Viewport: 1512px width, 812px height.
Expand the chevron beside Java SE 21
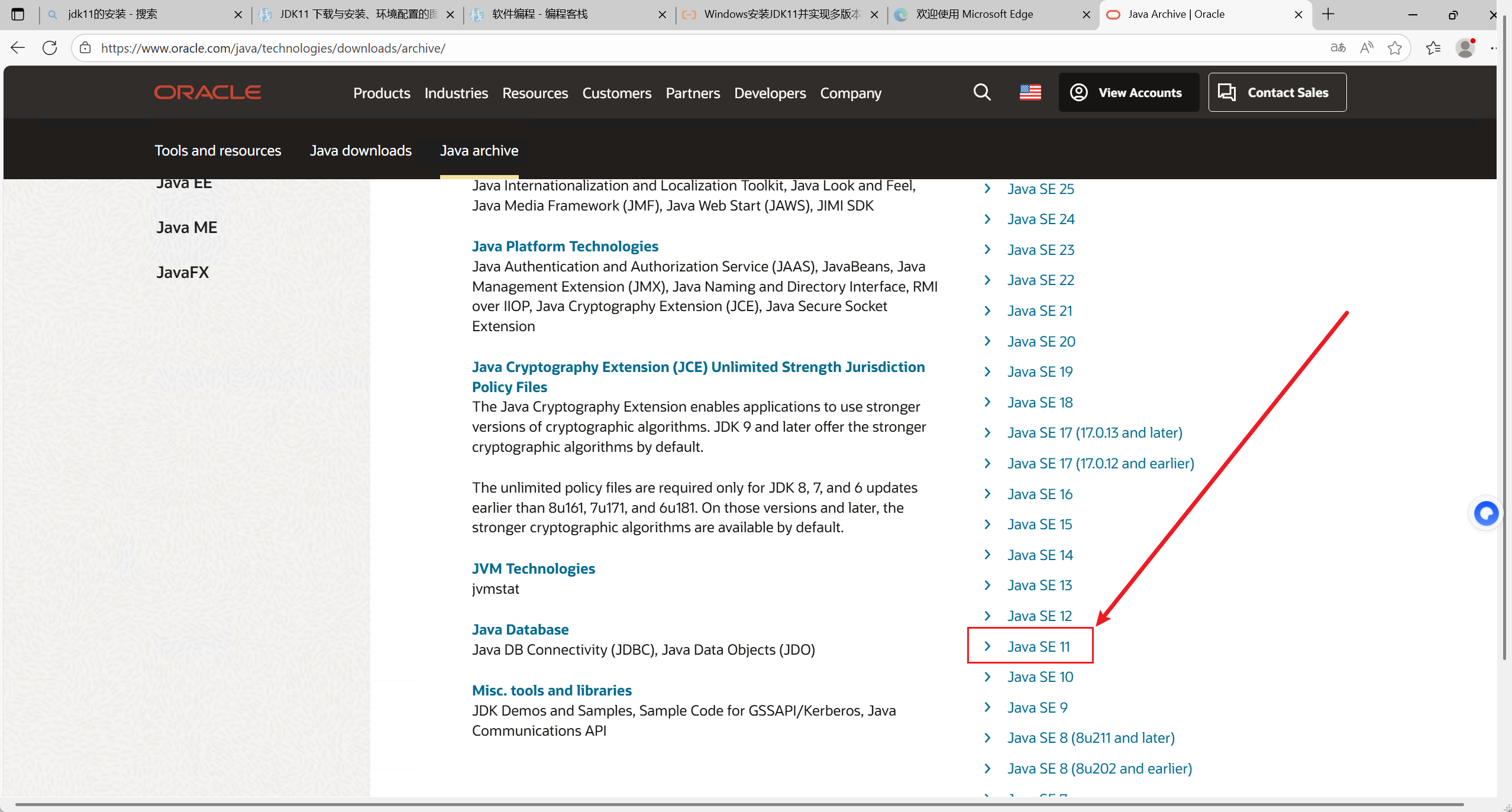pyautogui.click(x=987, y=310)
